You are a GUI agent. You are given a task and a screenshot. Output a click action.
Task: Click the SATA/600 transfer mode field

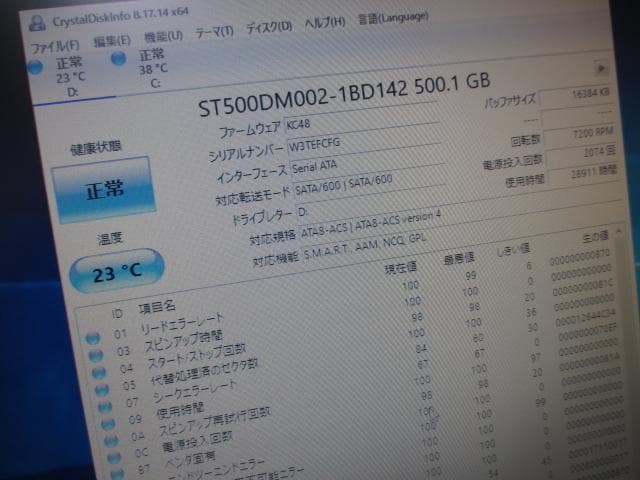[x=369, y=183]
